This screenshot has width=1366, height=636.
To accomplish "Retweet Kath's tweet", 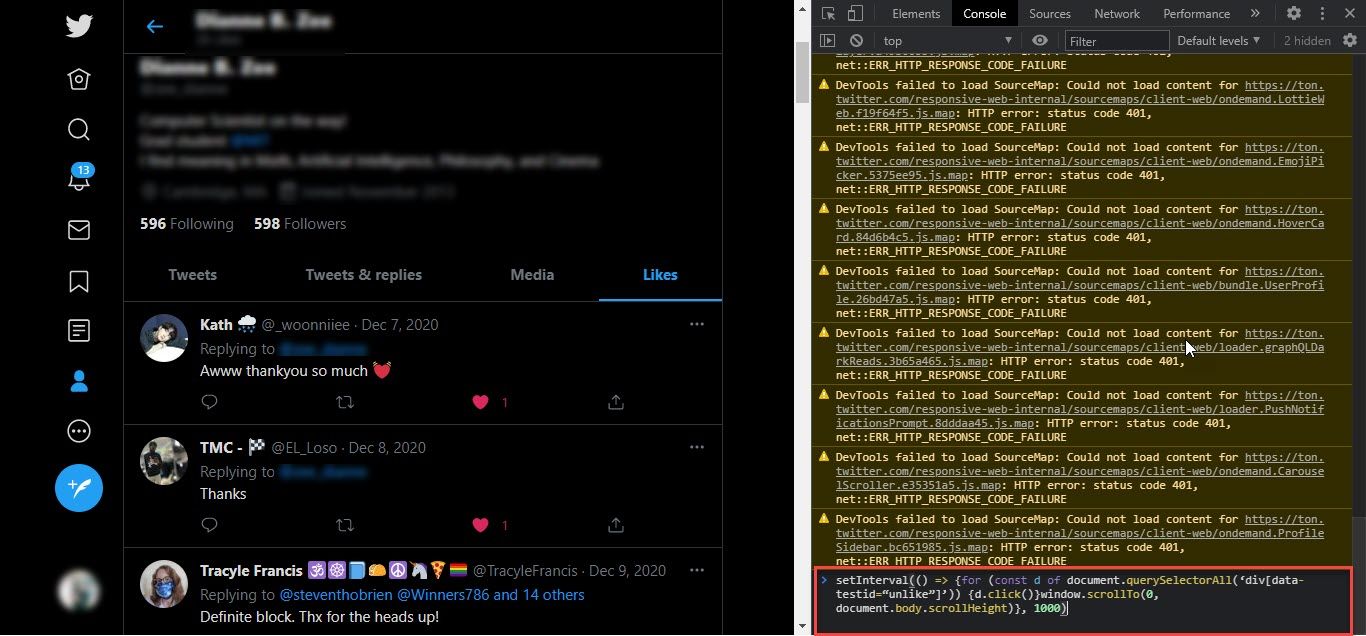I will [345, 402].
